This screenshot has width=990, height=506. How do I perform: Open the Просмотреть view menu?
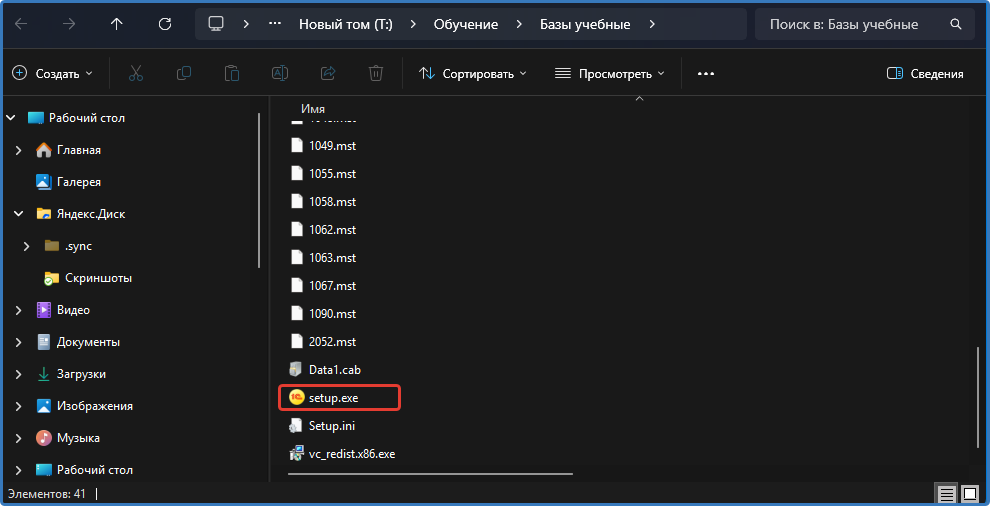coord(610,73)
